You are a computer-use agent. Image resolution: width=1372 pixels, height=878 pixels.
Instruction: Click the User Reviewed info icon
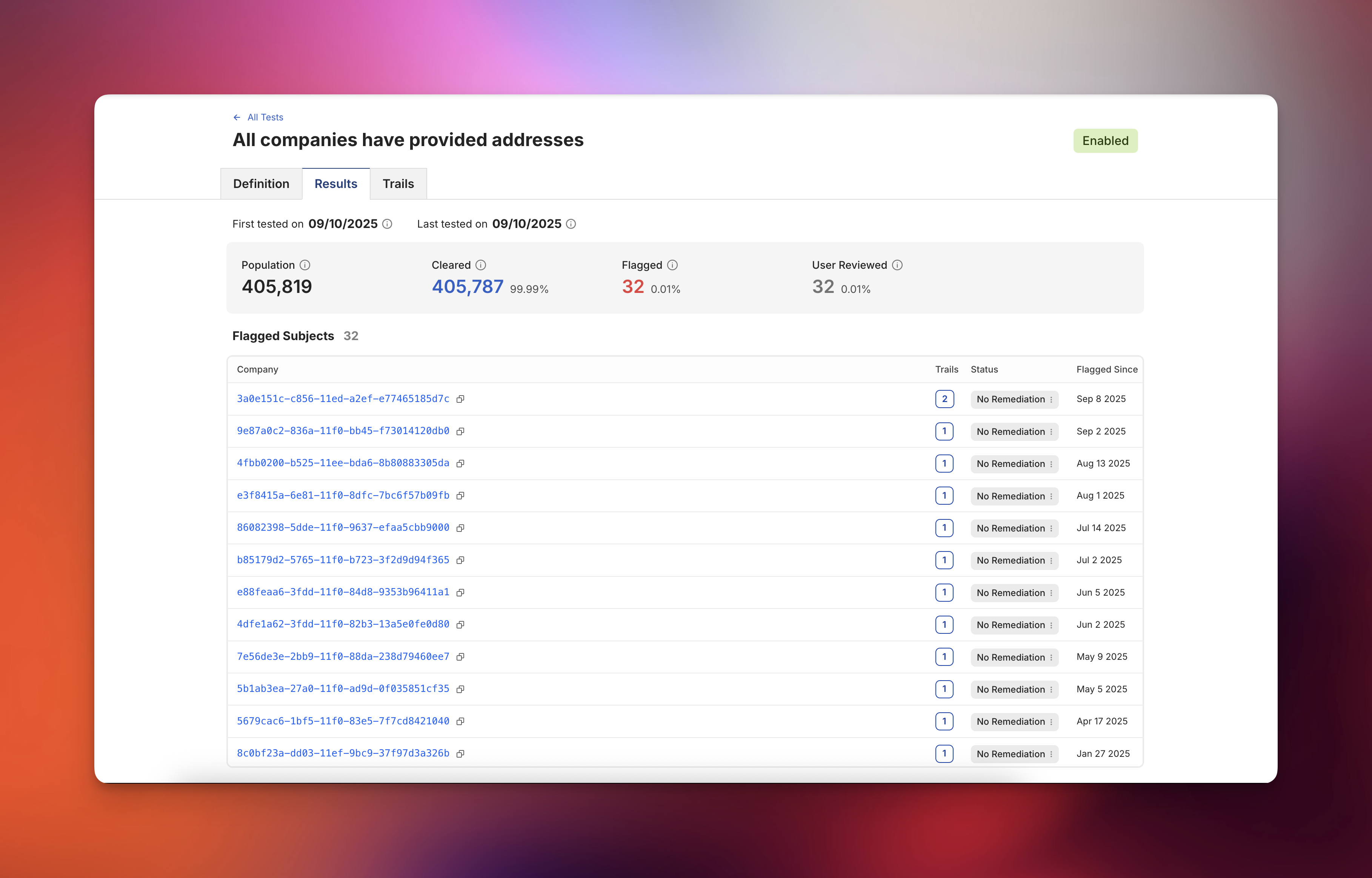point(897,265)
